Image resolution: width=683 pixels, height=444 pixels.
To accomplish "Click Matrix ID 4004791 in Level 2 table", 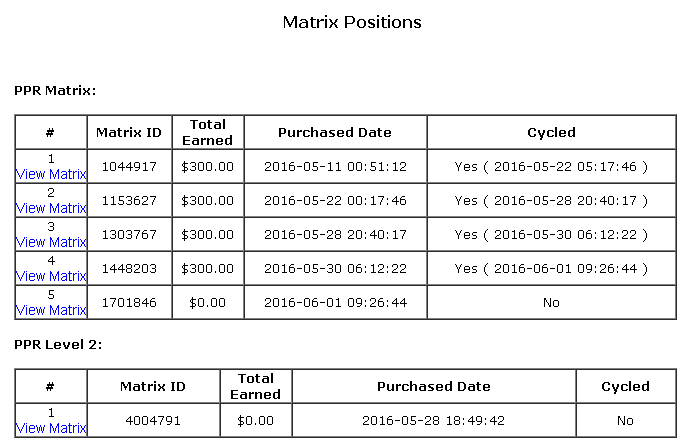I will click(x=153, y=421).
